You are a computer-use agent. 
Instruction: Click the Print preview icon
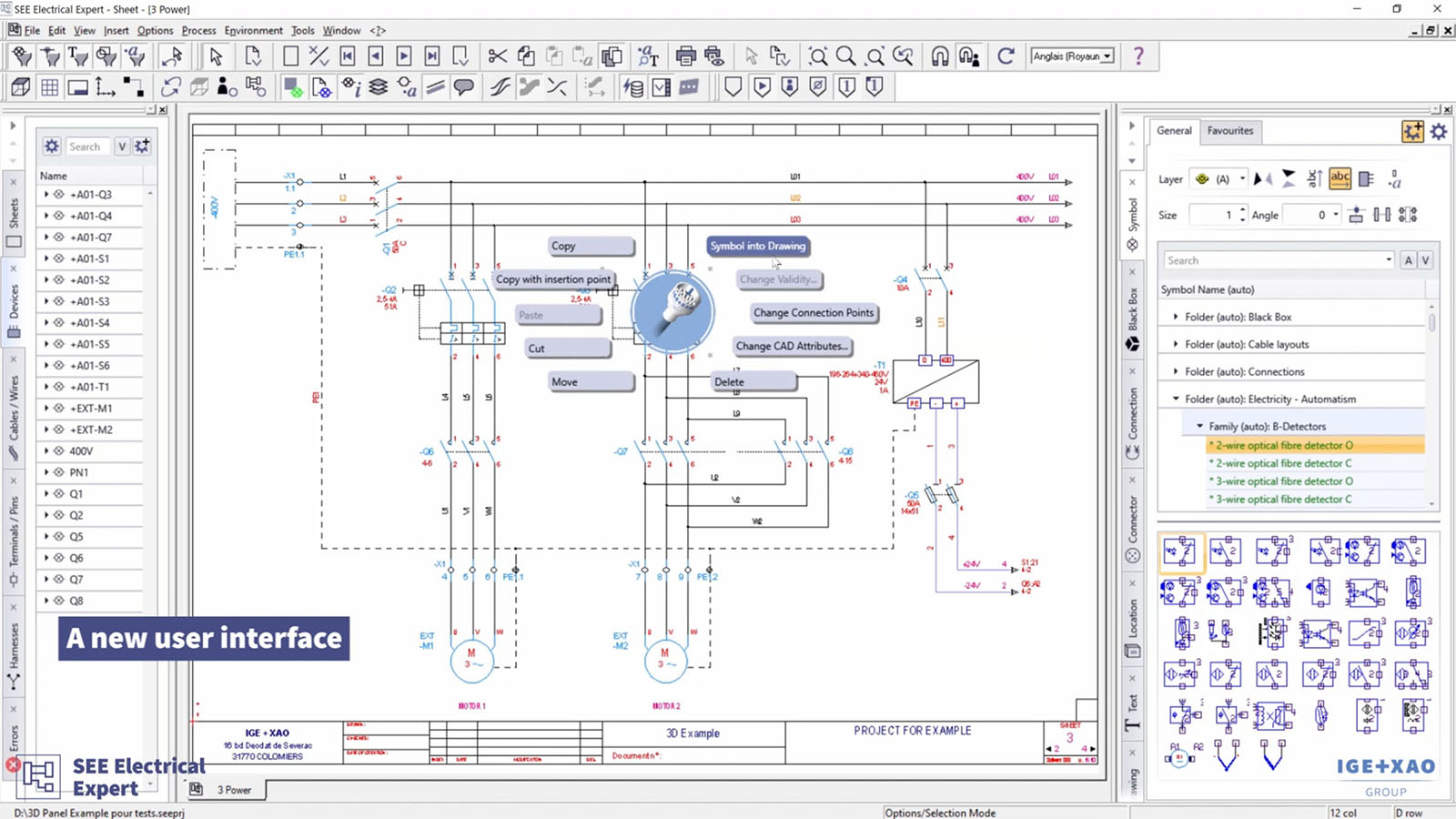coord(714,56)
